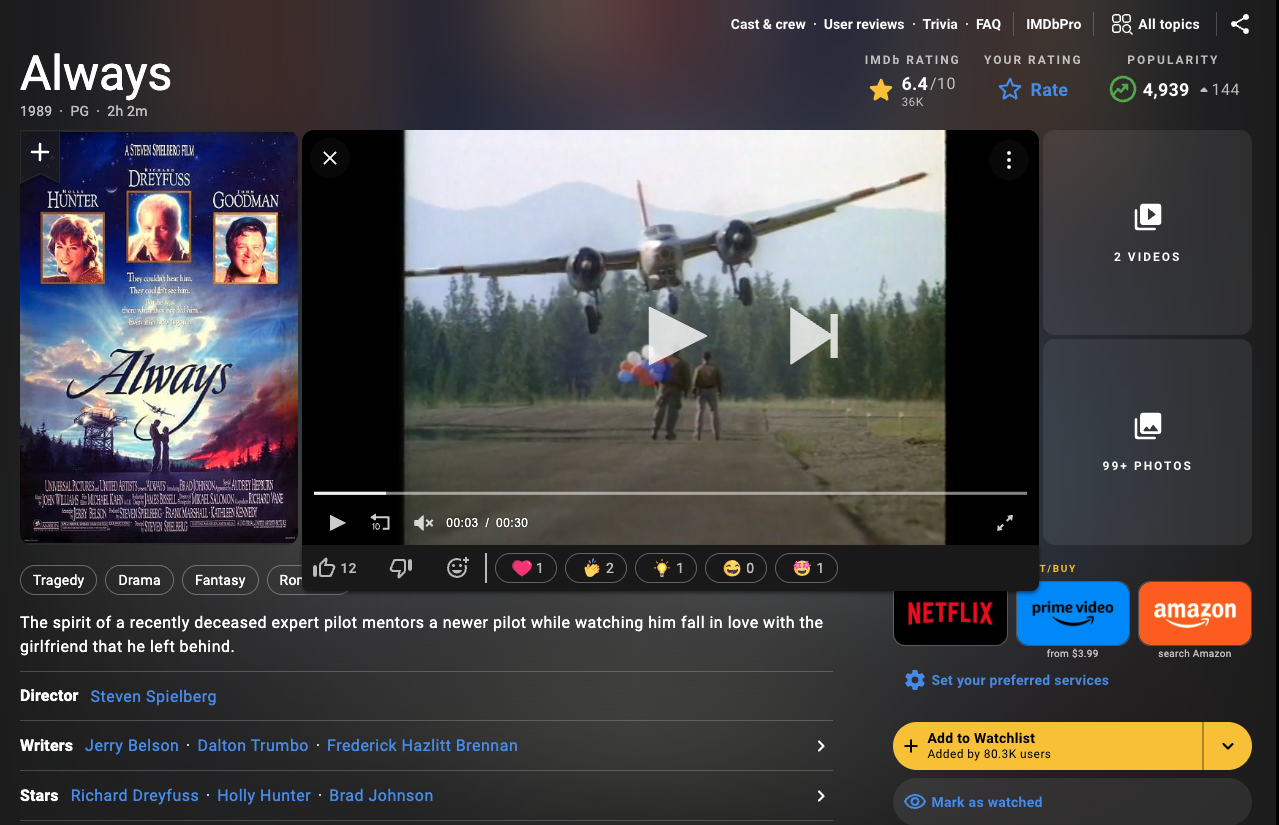Open the All topics menu
The width and height of the screenshot is (1279, 825).
click(1155, 24)
